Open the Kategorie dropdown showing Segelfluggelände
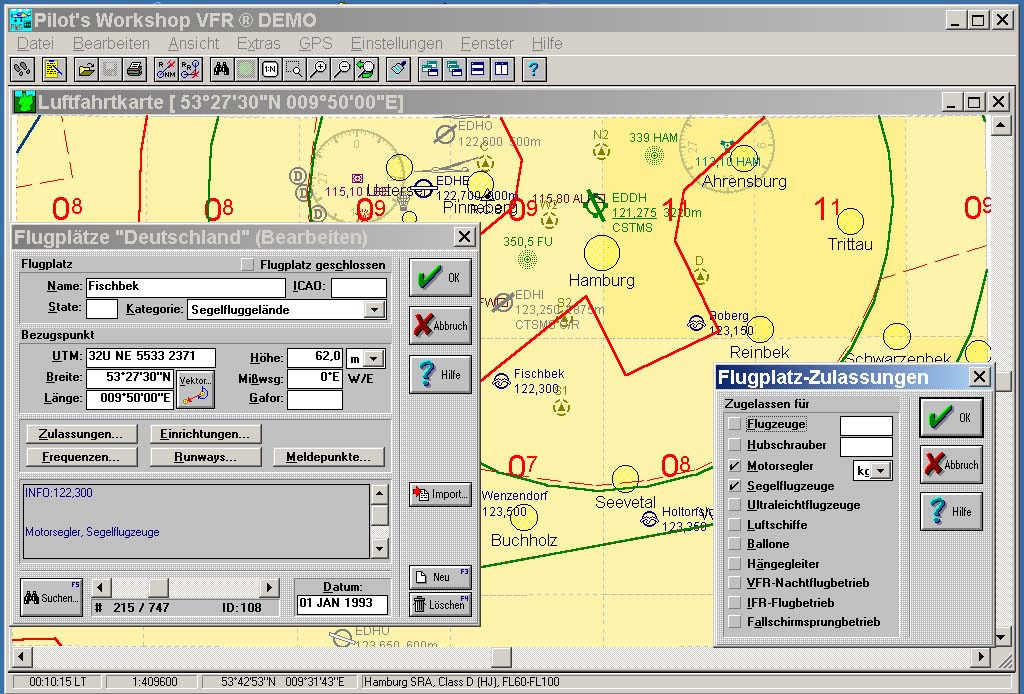The width and height of the screenshot is (1024, 694). tap(374, 309)
